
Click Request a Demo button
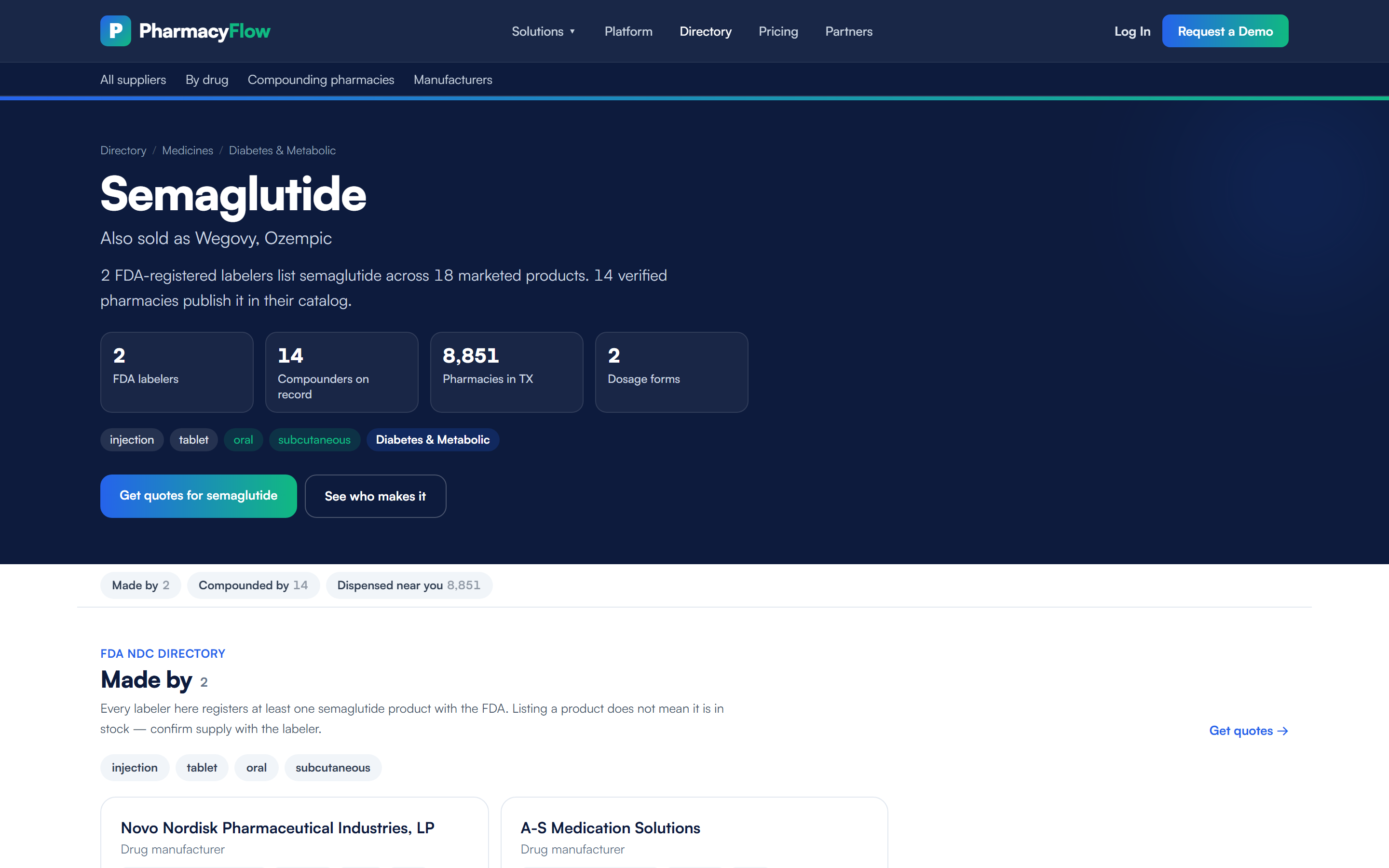(x=1225, y=31)
